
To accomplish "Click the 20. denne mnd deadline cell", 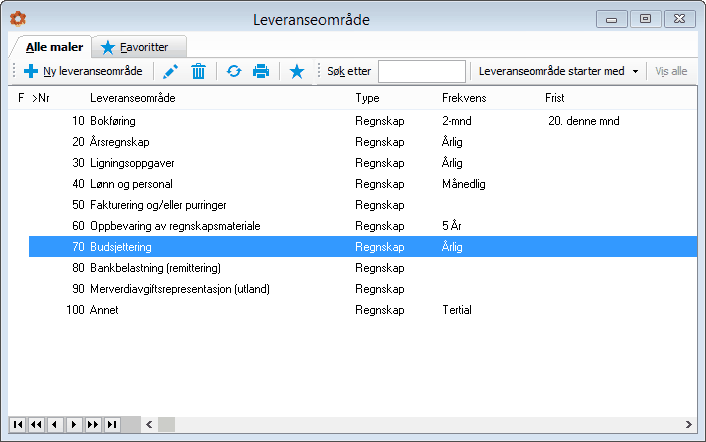I will [584, 121].
